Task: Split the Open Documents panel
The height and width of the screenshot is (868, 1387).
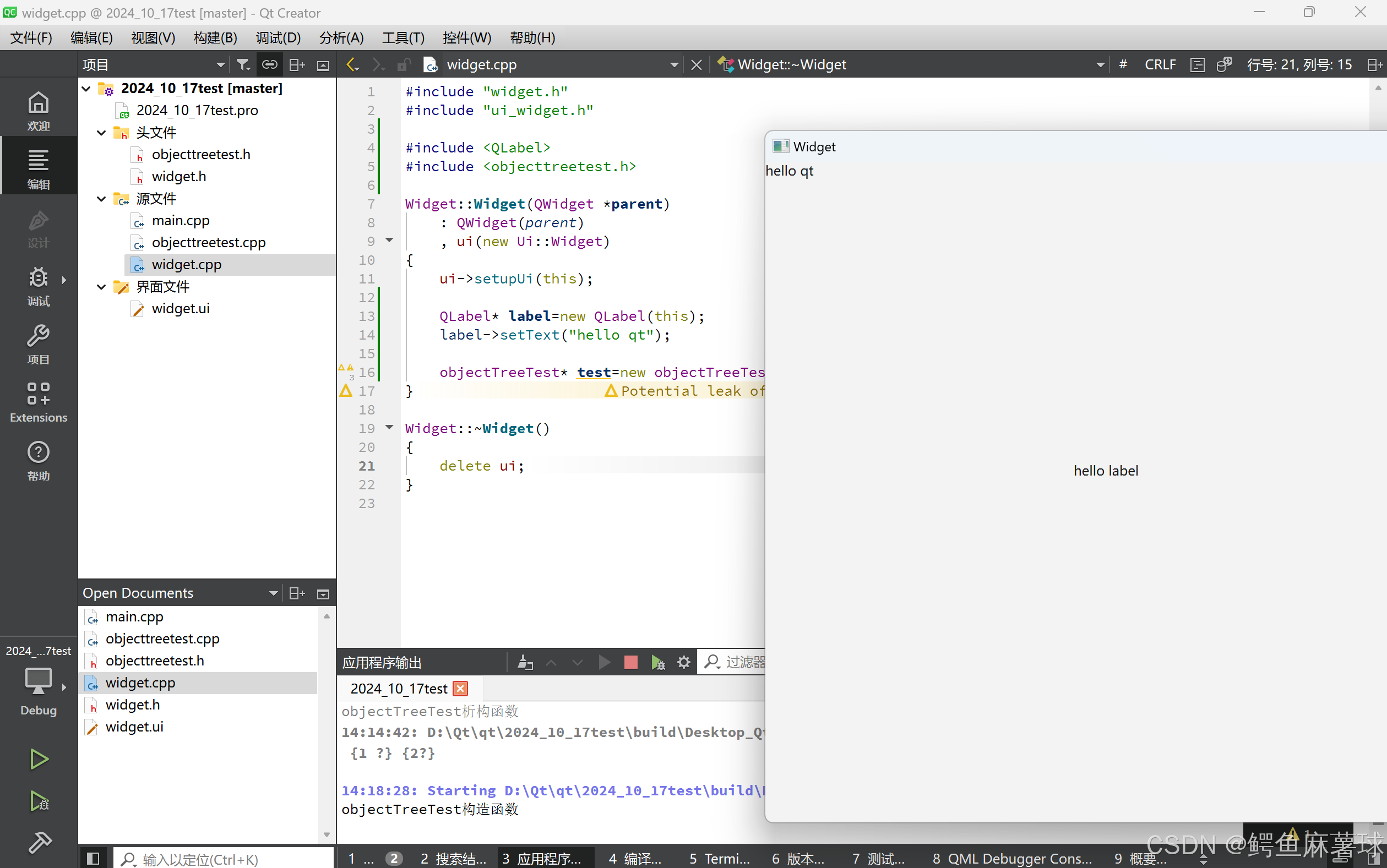Action: coord(297,593)
